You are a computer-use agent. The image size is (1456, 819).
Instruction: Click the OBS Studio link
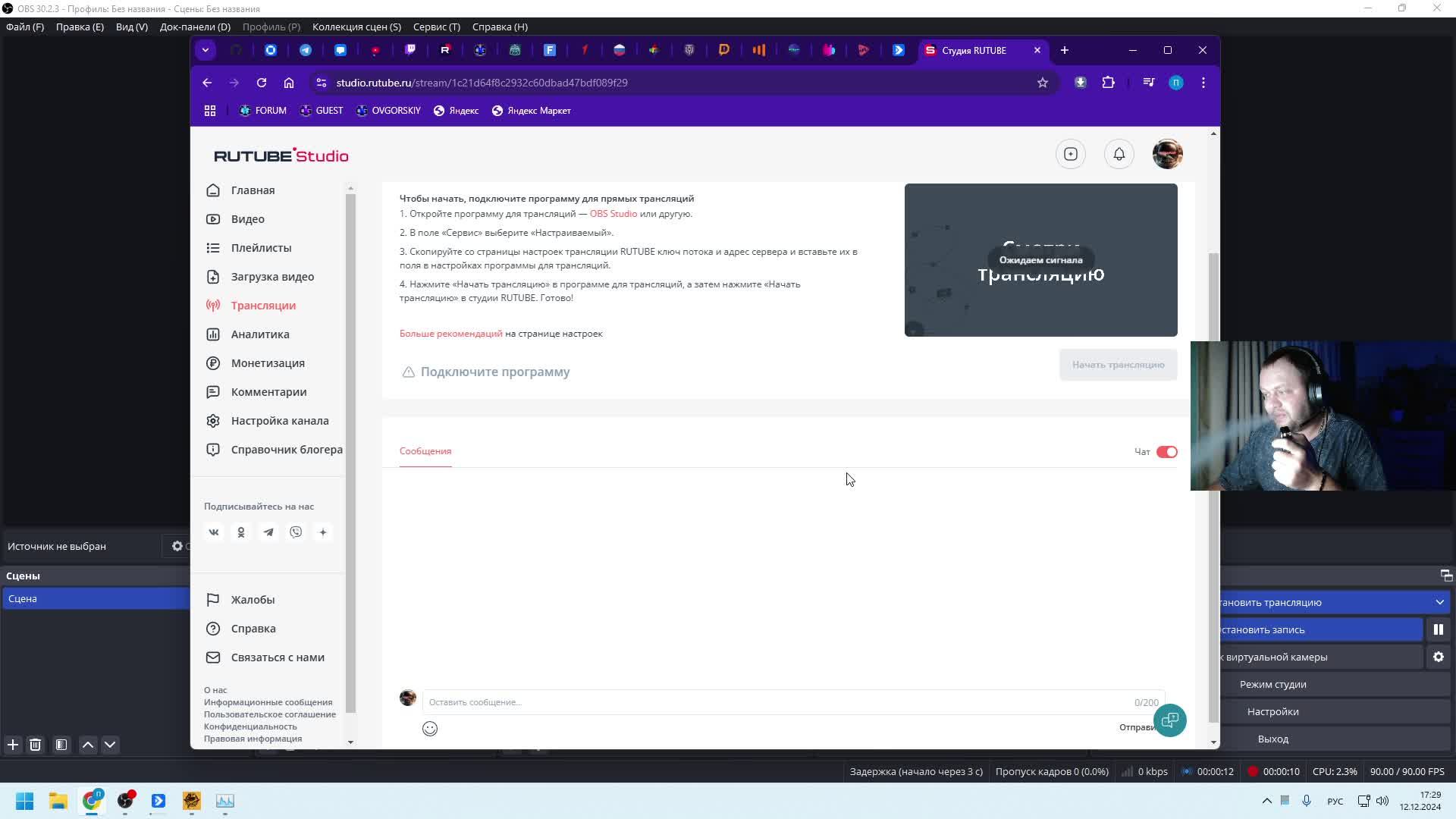coord(613,214)
